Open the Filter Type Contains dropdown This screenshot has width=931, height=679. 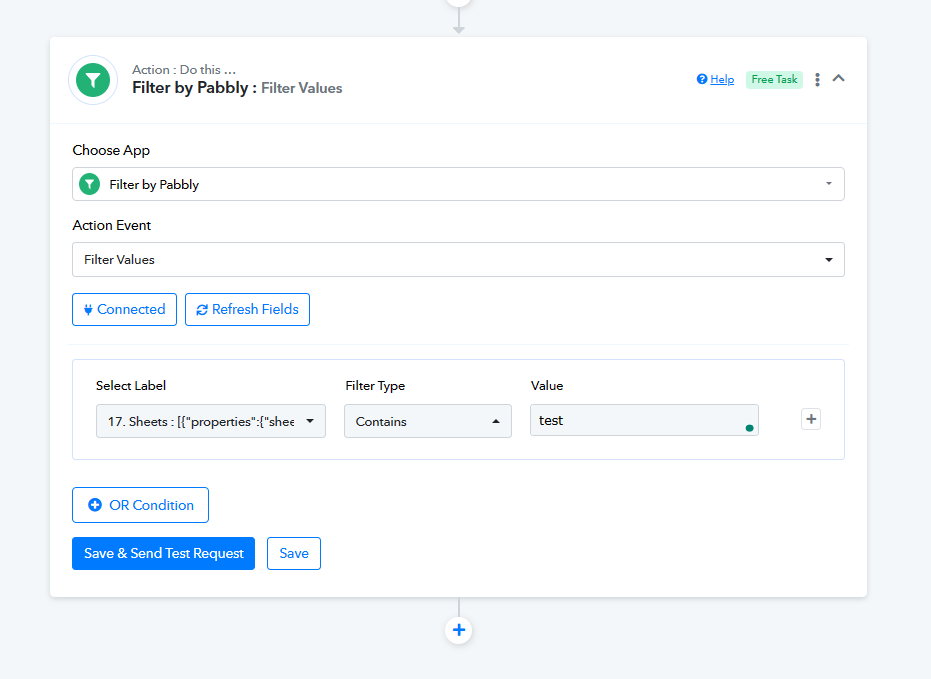428,421
